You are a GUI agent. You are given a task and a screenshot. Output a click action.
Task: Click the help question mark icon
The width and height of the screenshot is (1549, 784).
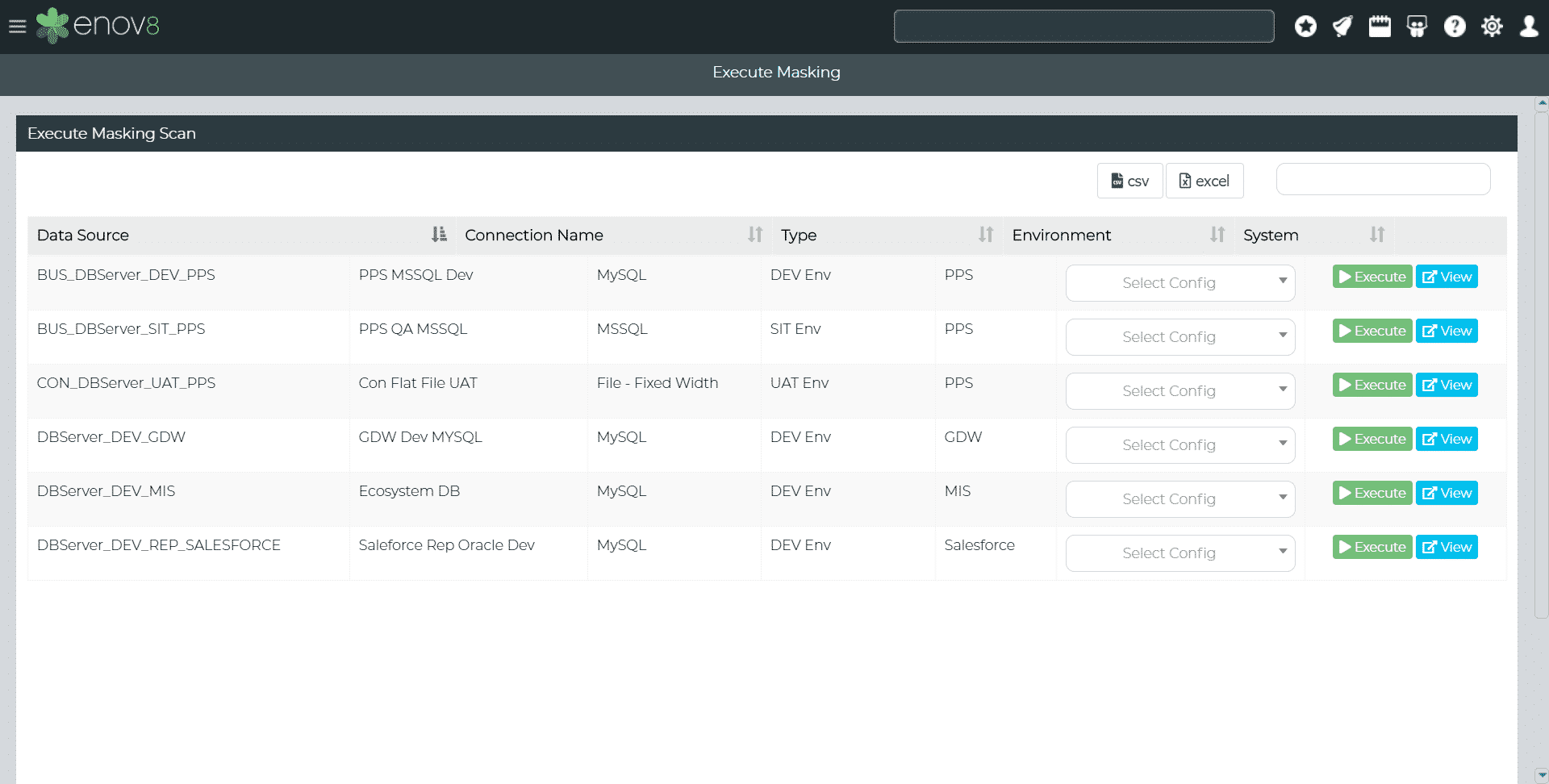pyautogui.click(x=1455, y=27)
